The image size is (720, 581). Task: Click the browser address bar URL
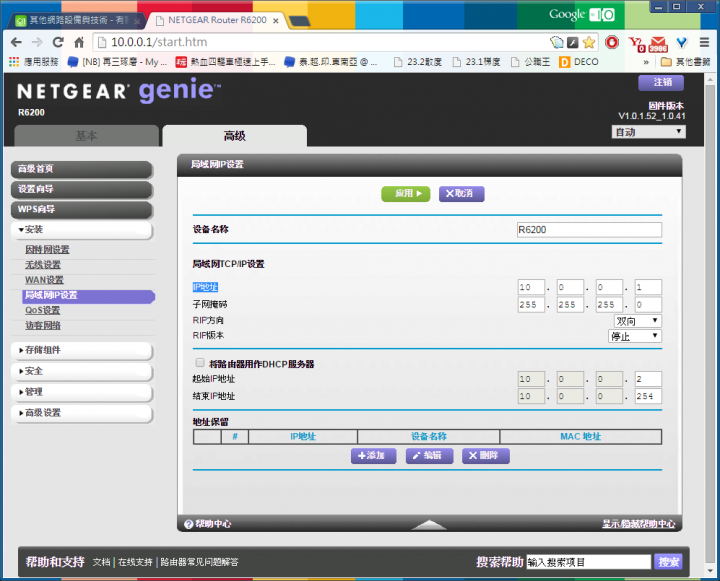159,42
